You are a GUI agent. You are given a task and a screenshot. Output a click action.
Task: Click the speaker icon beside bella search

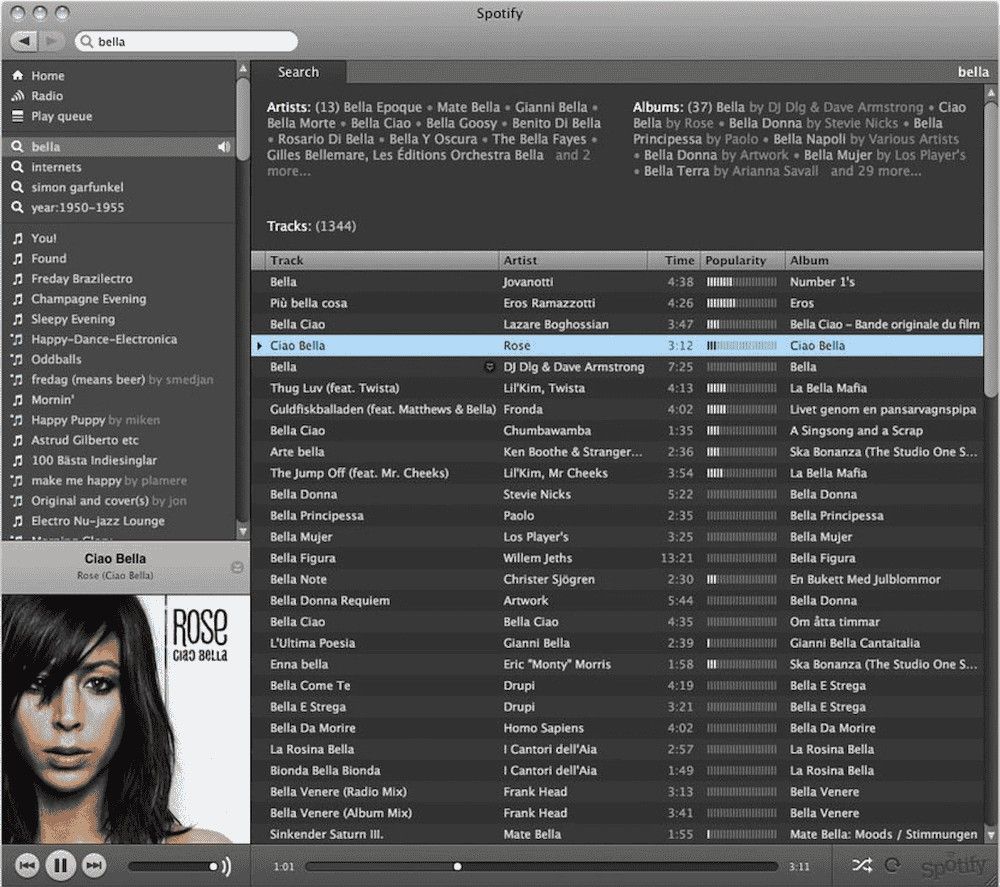point(224,147)
